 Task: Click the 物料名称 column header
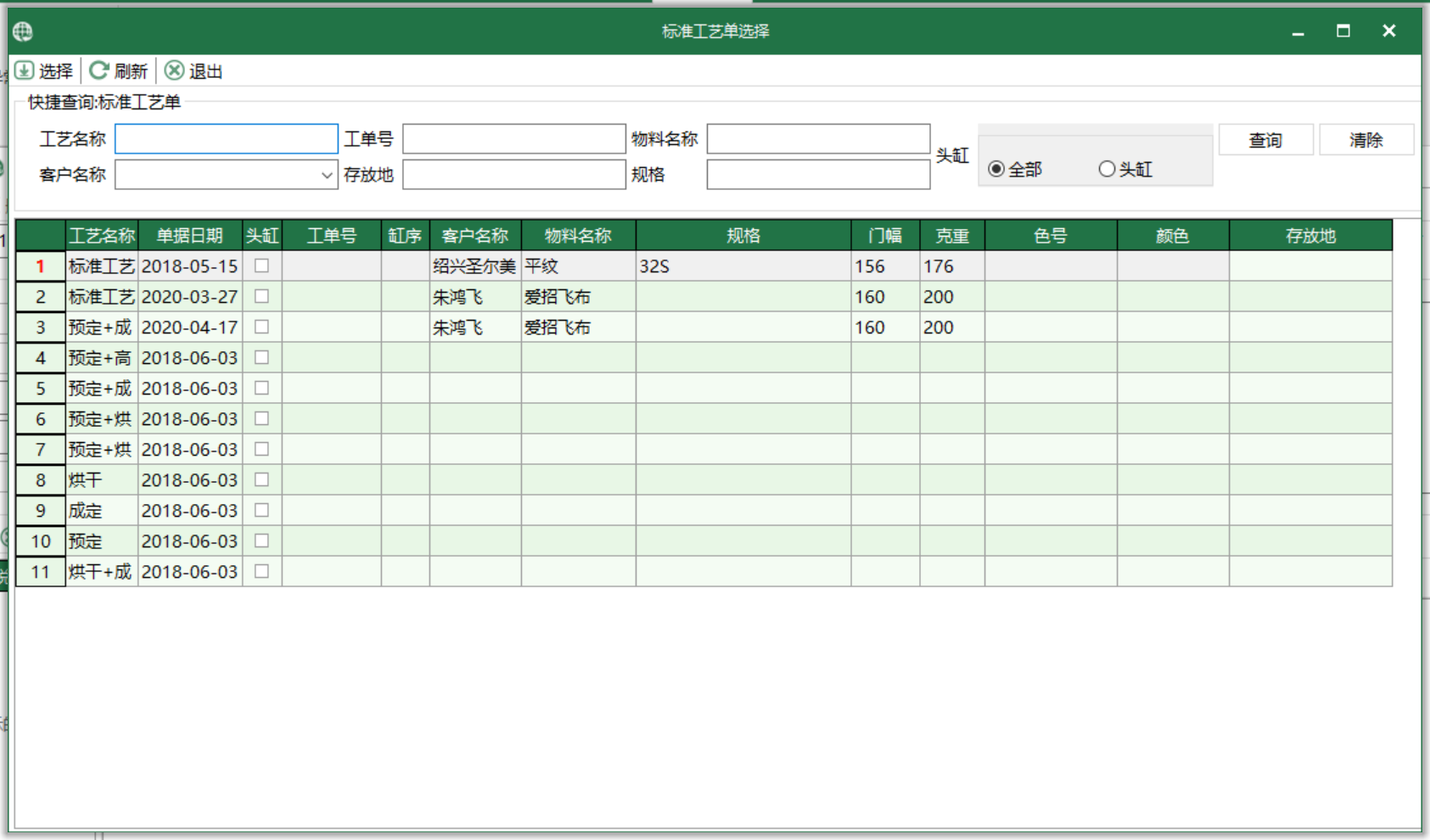pyautogui.click(x=579, y=236)
